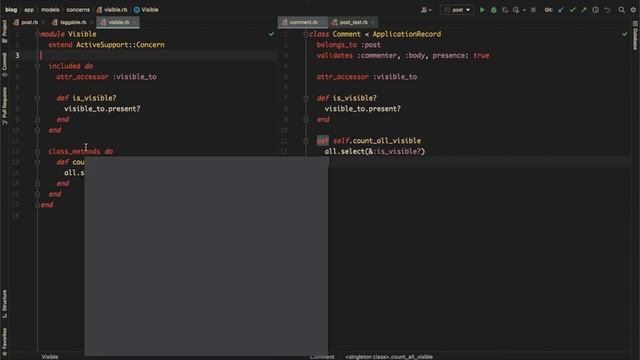Viewport: 640px width, 360px height.
Task: Click the models breadcrumb item
Action: (x=50, y=10)
